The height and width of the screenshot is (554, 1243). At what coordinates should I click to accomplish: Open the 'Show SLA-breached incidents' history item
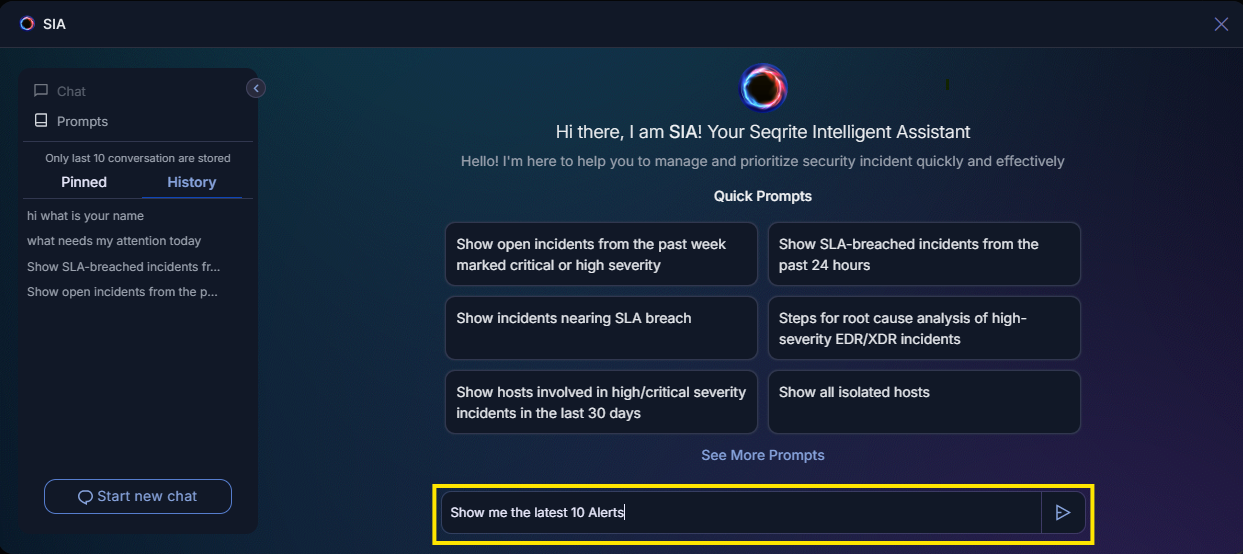tap(123, 267)
